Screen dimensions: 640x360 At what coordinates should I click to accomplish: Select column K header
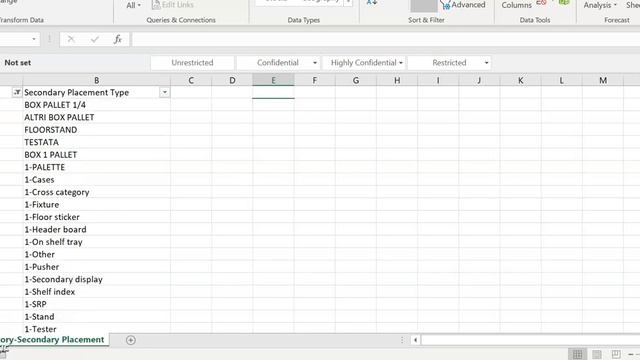[x=520, y=80]
